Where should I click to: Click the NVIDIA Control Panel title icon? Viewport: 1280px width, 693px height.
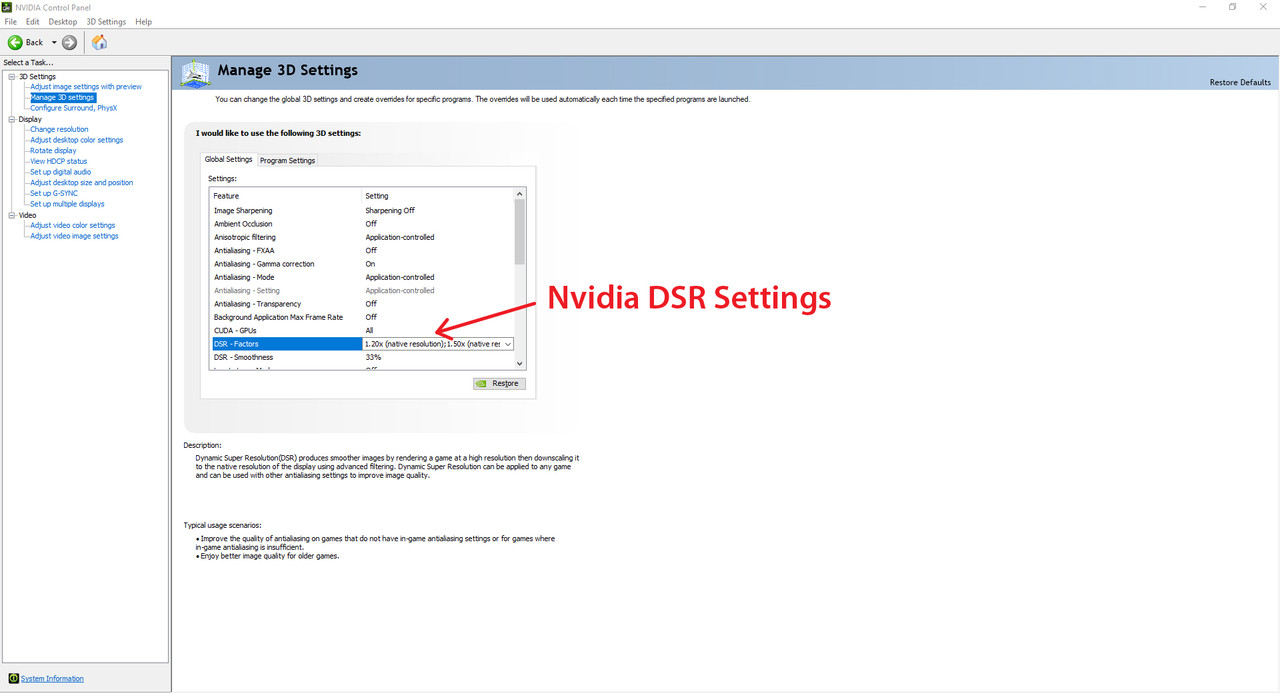(x=7, y=7)
